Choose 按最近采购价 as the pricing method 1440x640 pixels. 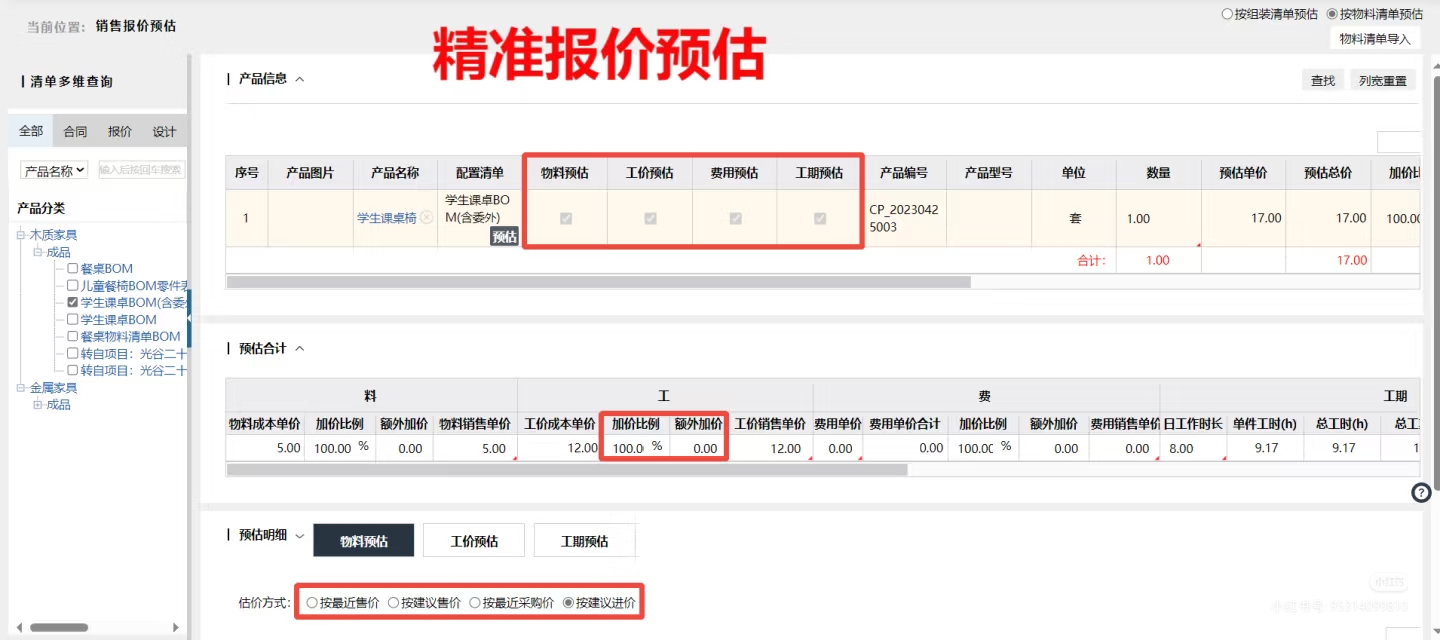coord(475,603)
